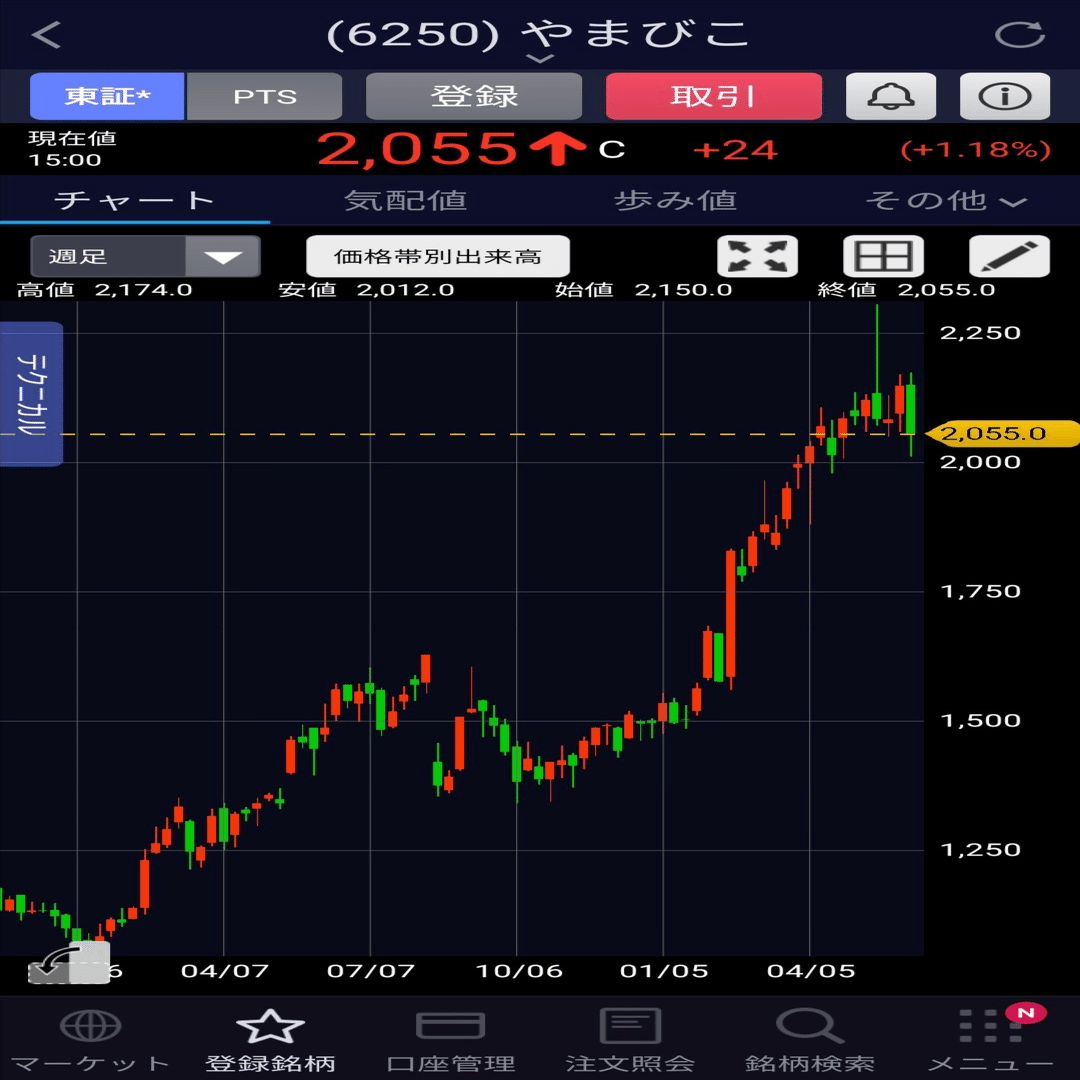
Task: Open stock information (i) icon
Action: click(x=1005, y=96)
